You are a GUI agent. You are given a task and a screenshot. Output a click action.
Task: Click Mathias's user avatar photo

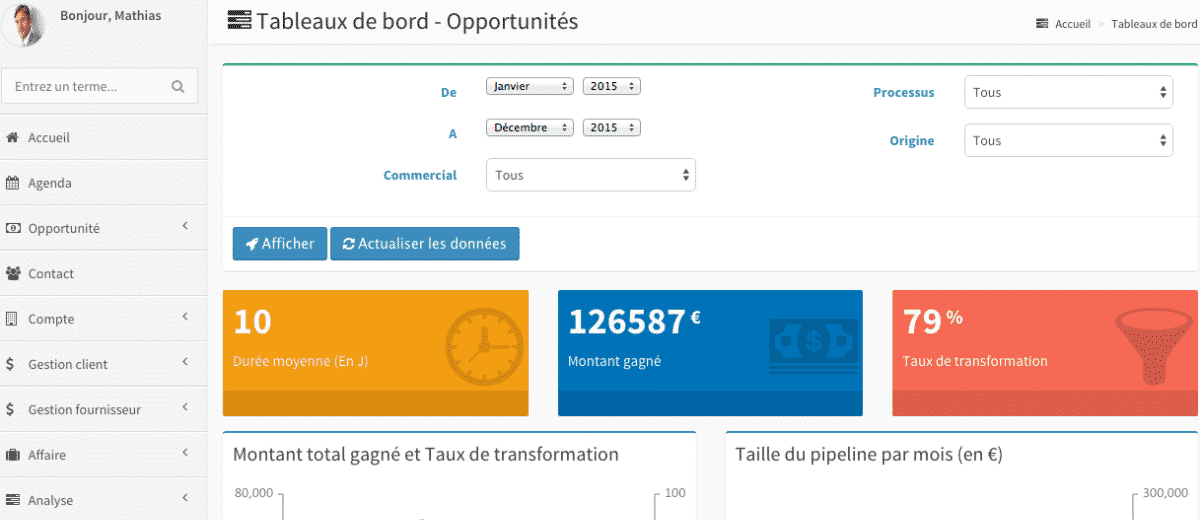click(x=24, y=24)
